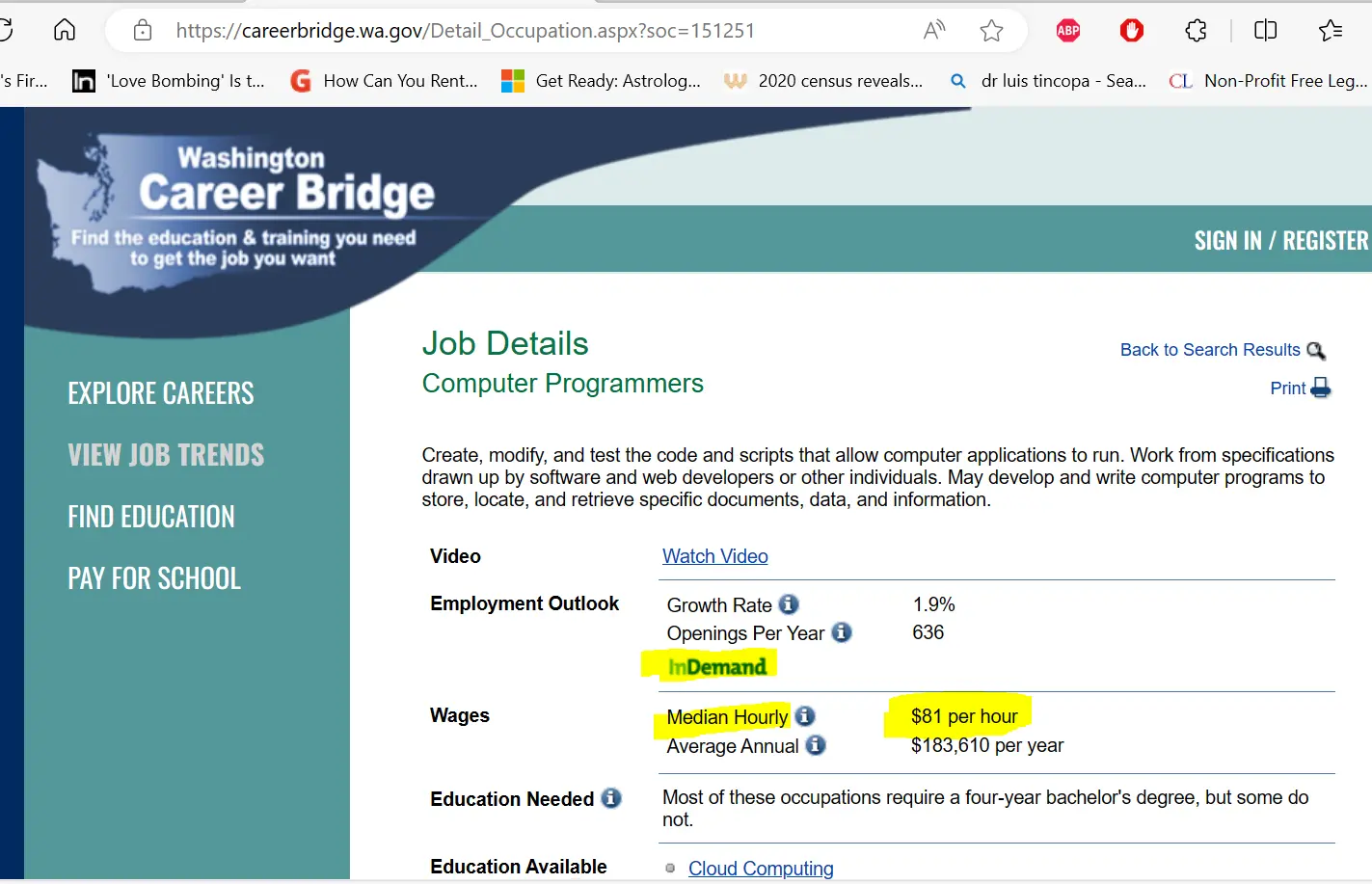Open the 'Non-Profit Free Leg' Craigslist bookmark
Viewport: 1372px width, 884px height.
1269,81
